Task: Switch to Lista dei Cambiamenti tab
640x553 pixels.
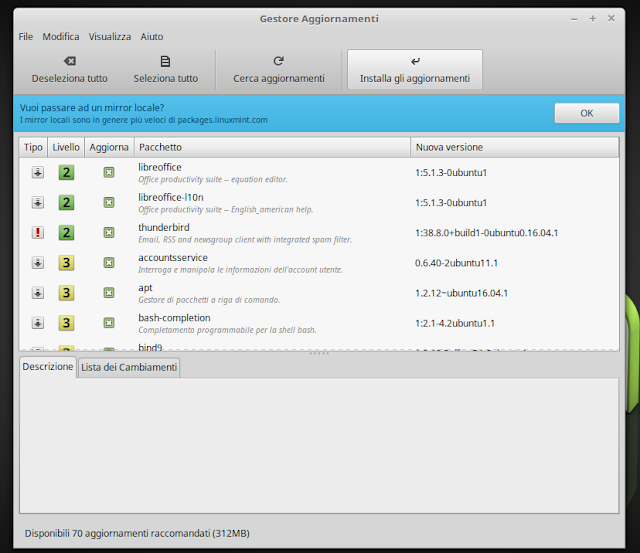Action: click(129, 367)
